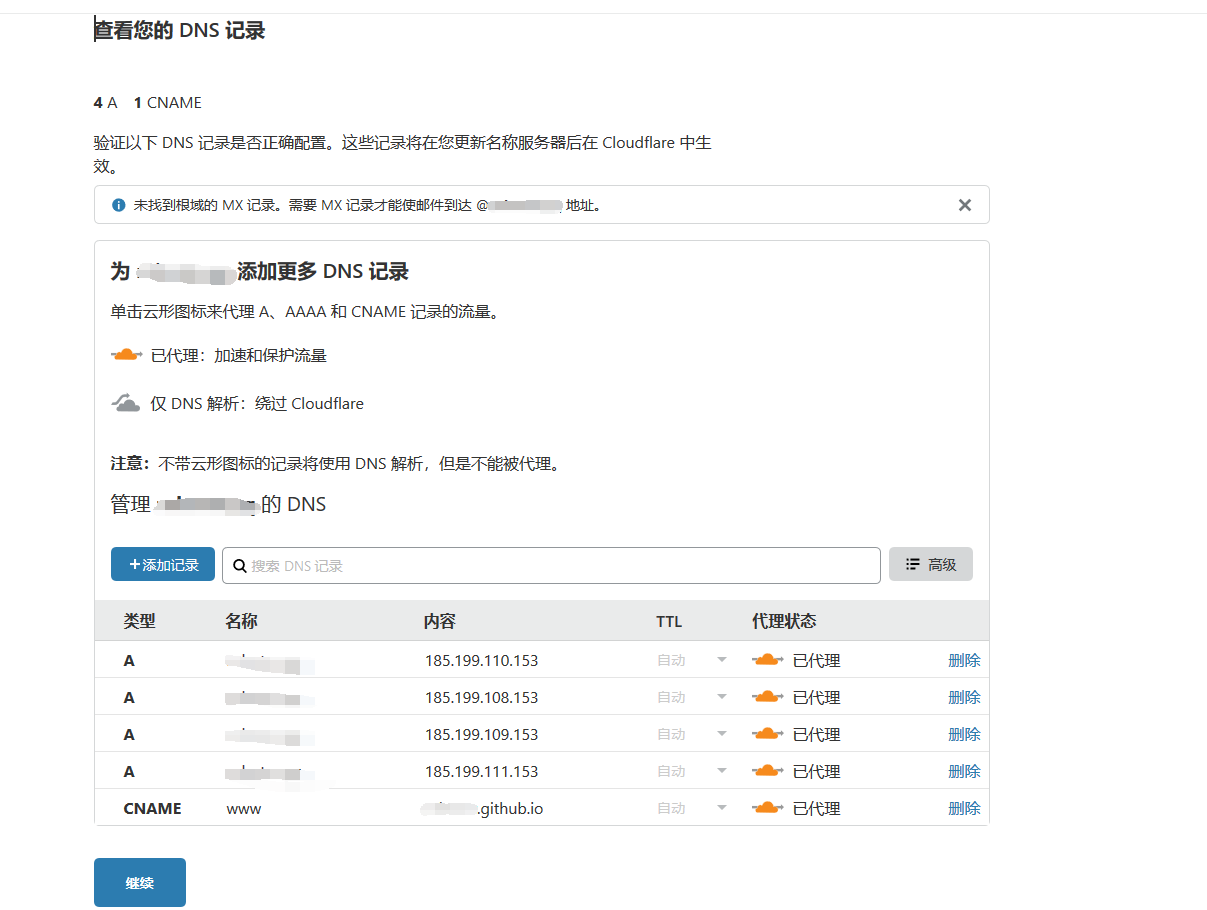Screen dimensions: 1207x910
Task: Click the info icon in MX notice
Action: tap(119, 205)
